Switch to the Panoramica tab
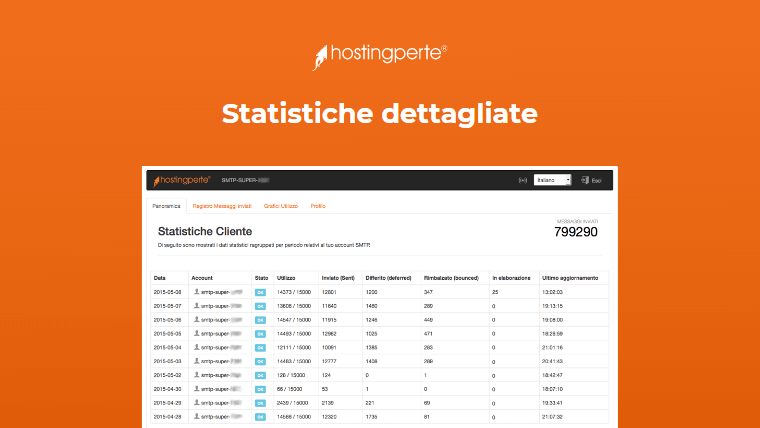The width and height of the screenshot is (760, 428). [166, 206]
